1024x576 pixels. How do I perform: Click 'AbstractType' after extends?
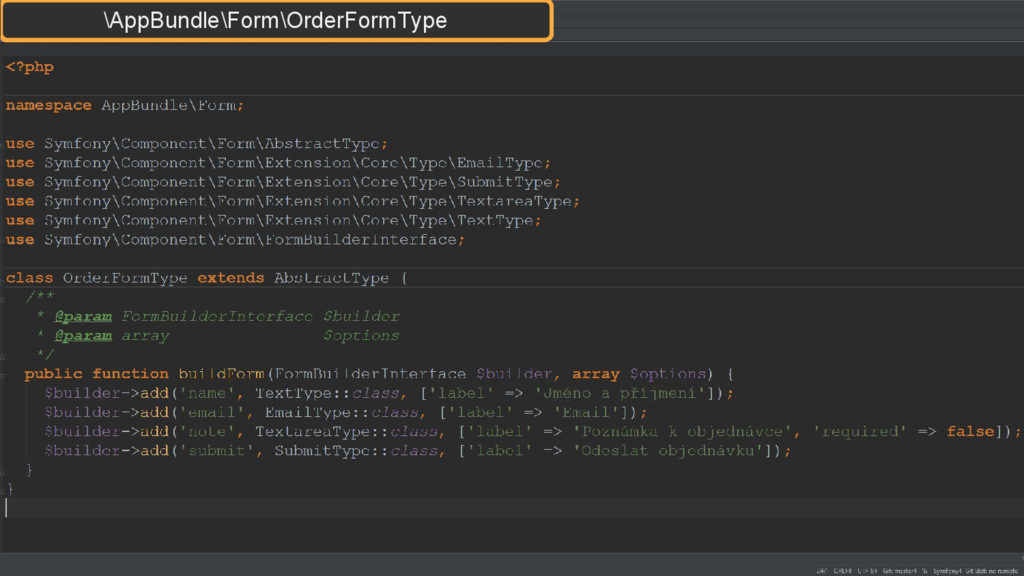coord(331,278)
